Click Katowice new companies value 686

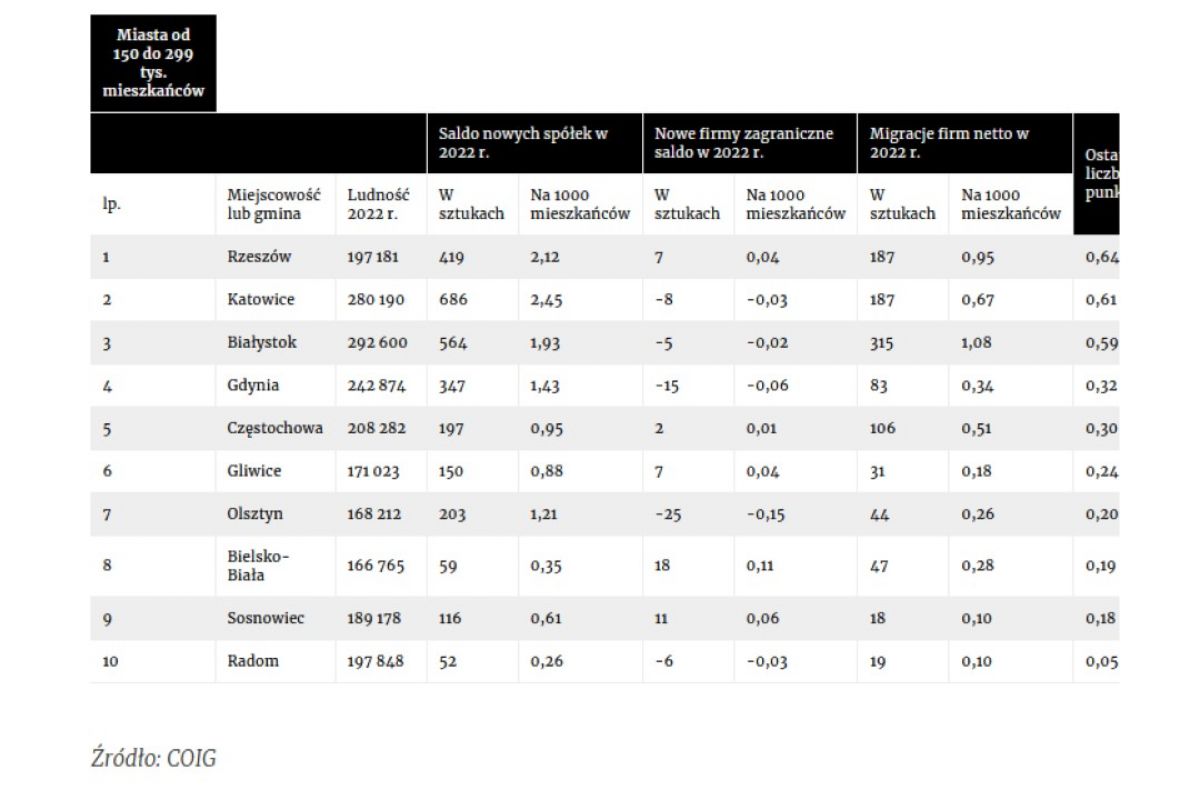click(453, 300)
